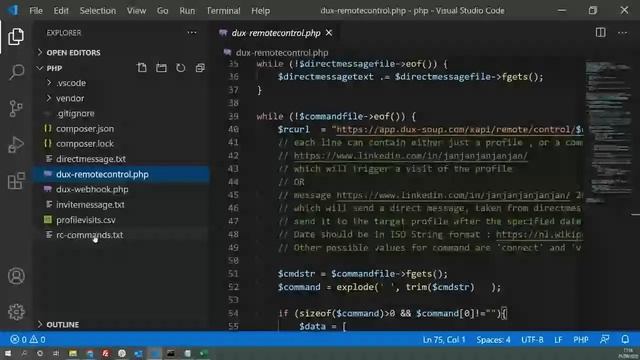Image resolution: width=640 pixels, height=360 pixels.
Task: Change language mode via PHP item
Action: click(x=580, y=340)
